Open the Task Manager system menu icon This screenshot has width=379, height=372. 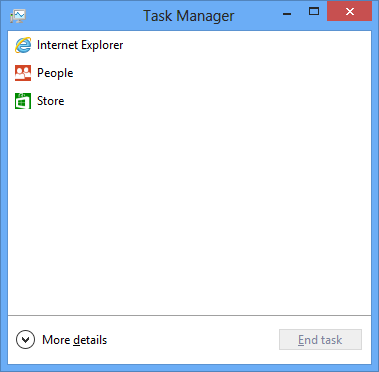coord(18,16)
